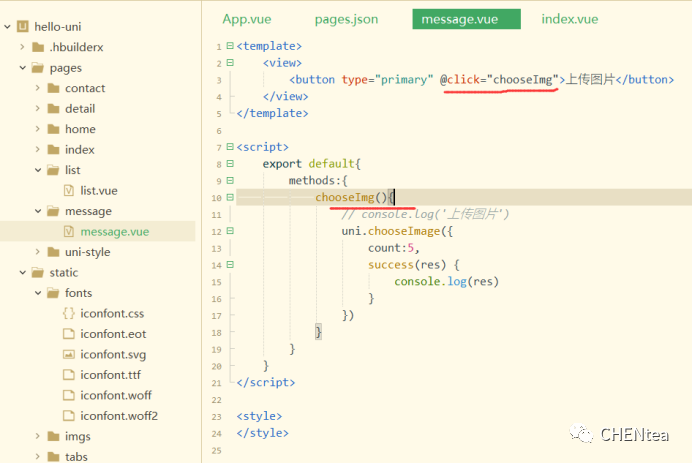692x463 pixels.
Task: Place cursor on console.log(res) line
Action: point(446,281)
